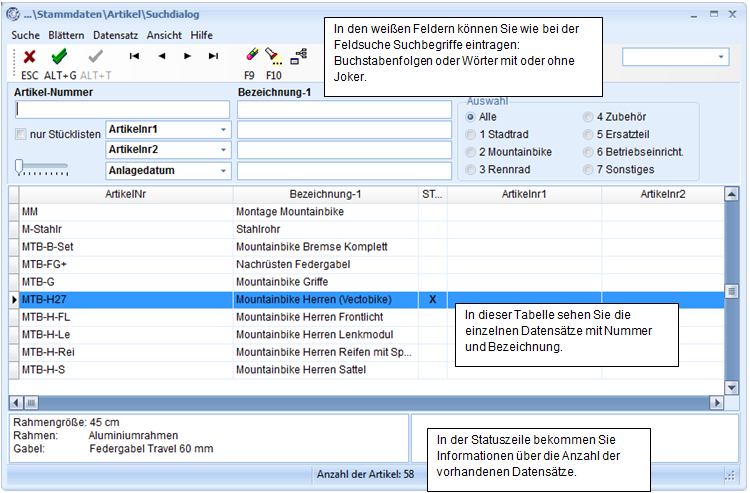Select the 'MTB-H-S' Herren Sattel row
Screen dimensions: 750x493
coord(366,370)
